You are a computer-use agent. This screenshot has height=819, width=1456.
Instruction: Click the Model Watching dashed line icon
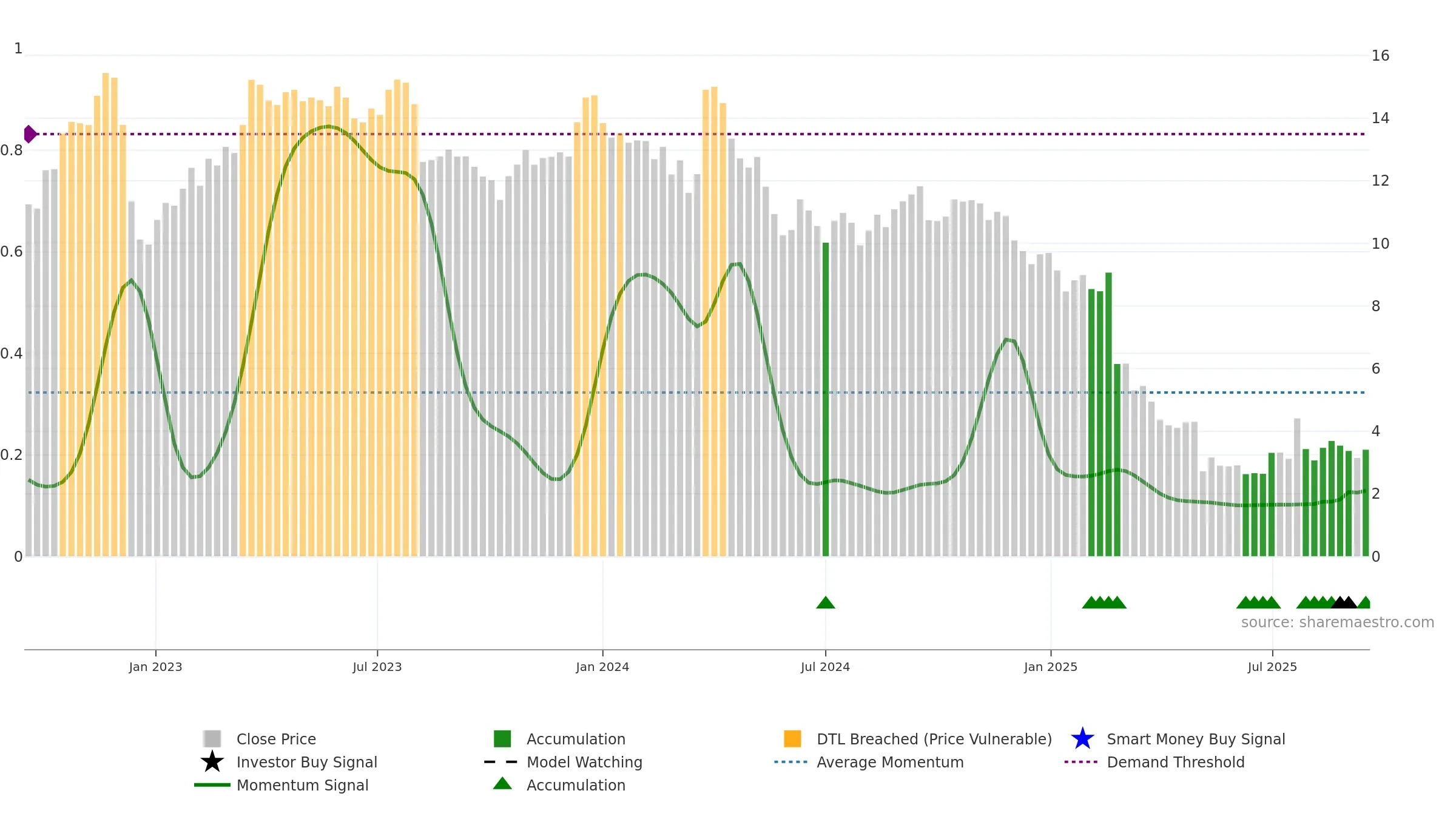(x=500, y=762)
